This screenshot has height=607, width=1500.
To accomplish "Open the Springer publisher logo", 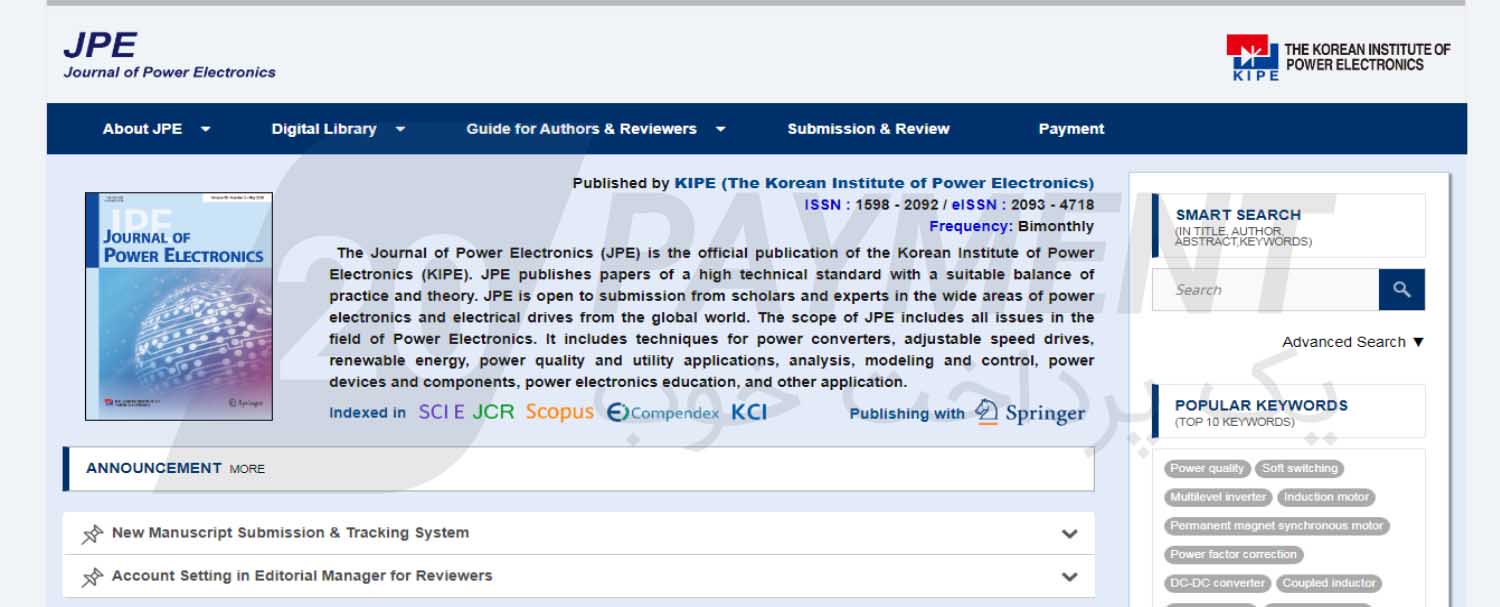I will 1030,412.
